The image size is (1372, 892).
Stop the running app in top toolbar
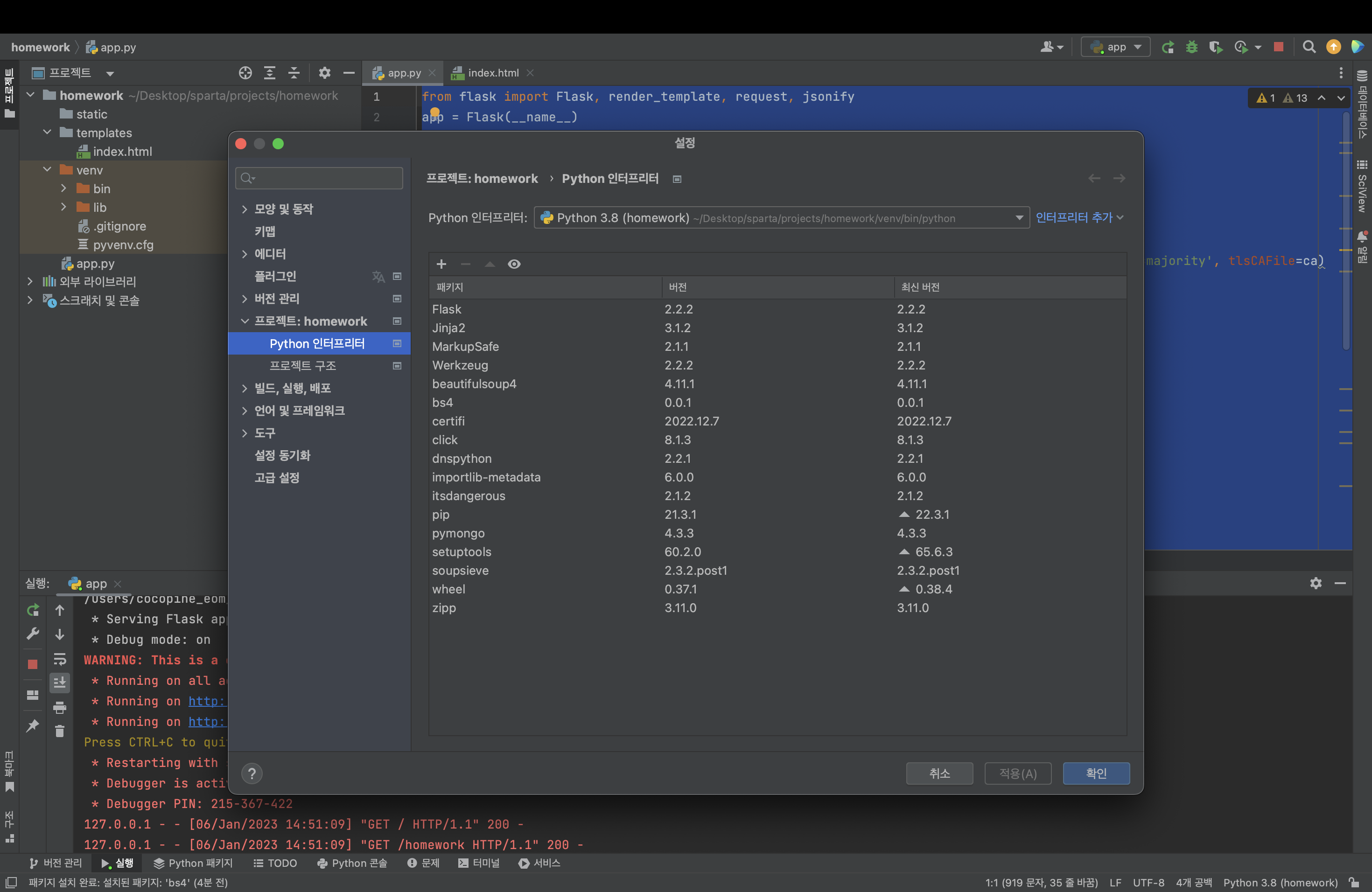click(1279, 47)
